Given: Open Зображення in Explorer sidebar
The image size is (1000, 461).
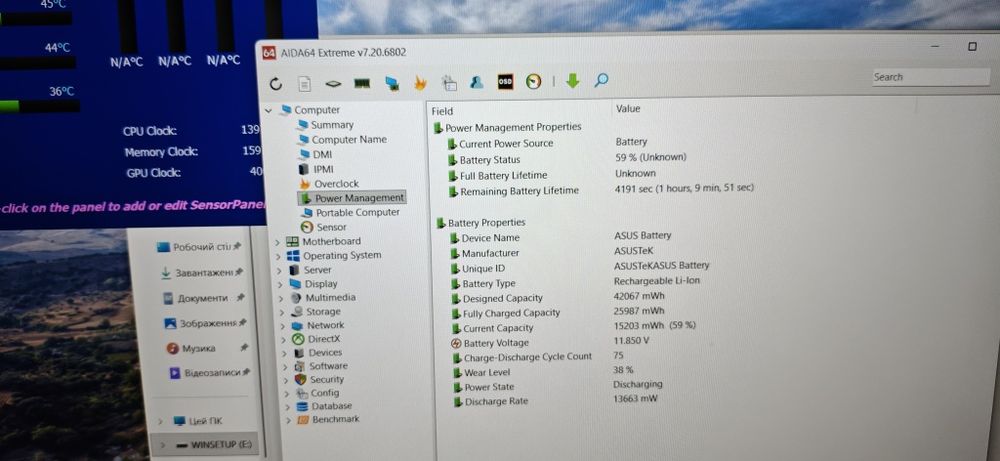Looking at the screenshot, I should 205,324.
